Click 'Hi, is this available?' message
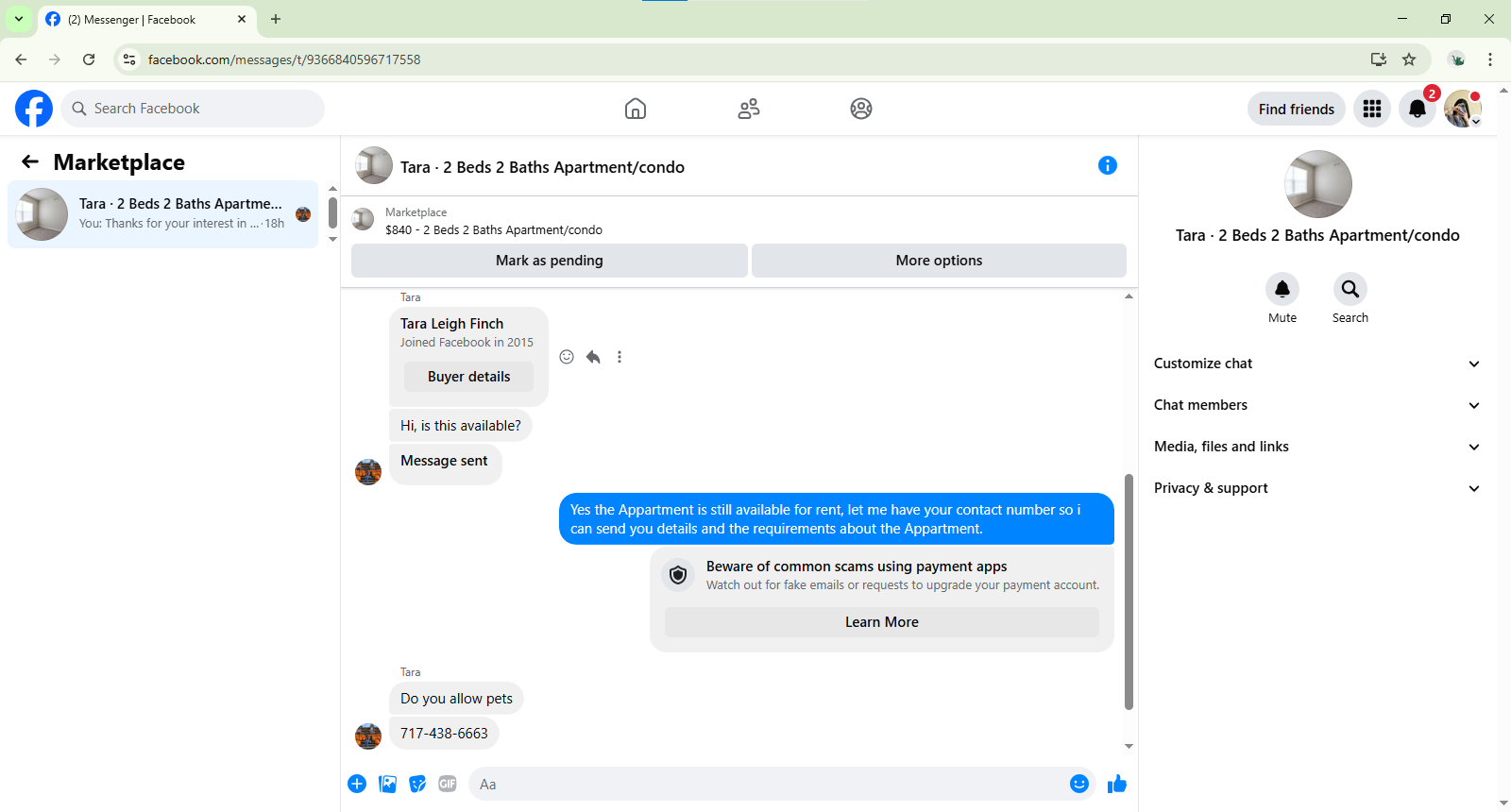Viewport: 1511px width, 812px height. point(461,426)
